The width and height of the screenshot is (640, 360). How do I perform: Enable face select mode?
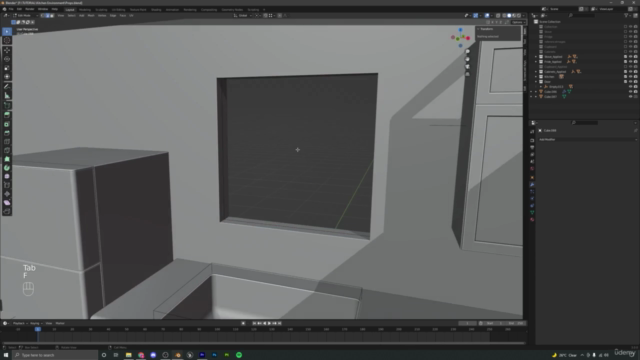[52, 16]
